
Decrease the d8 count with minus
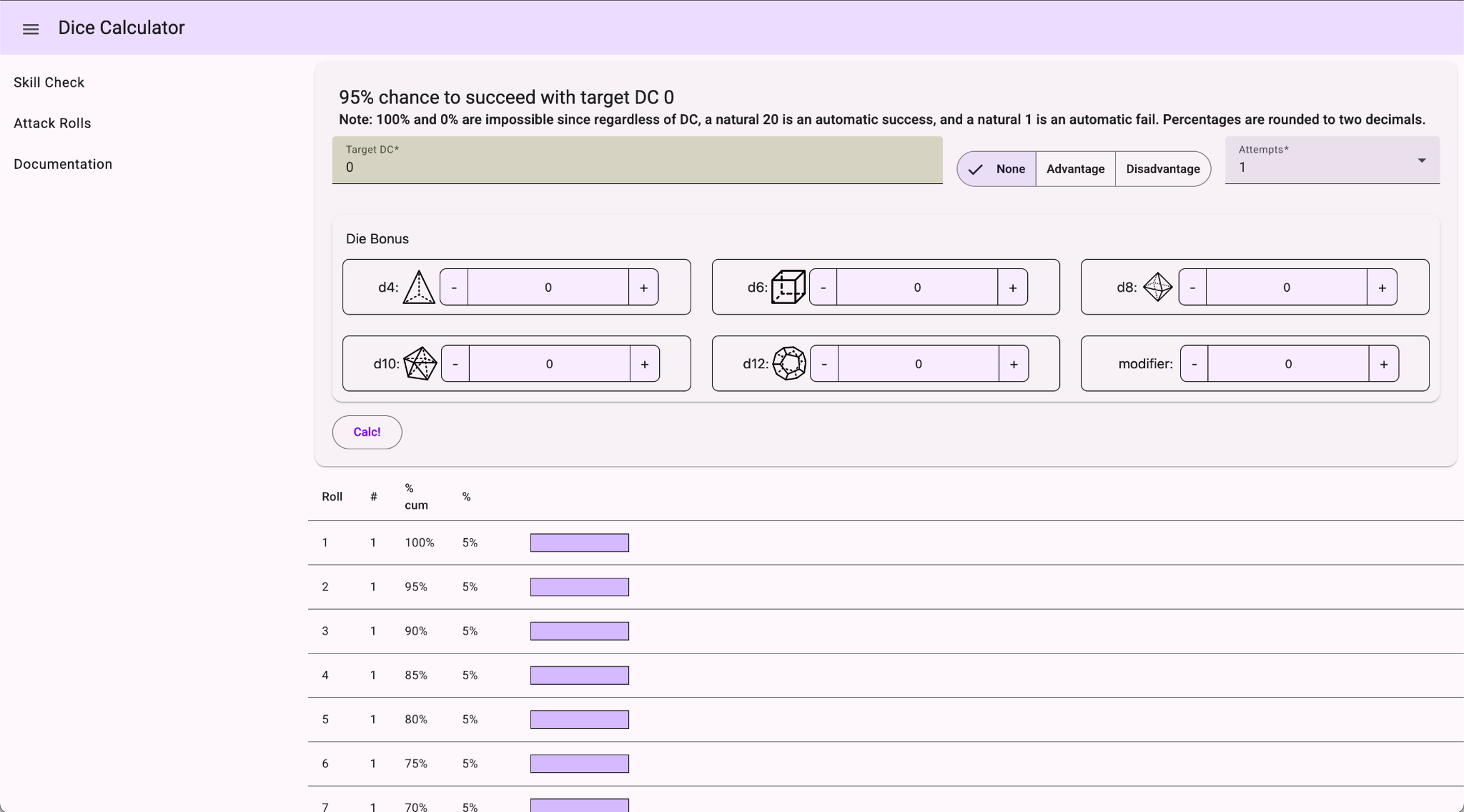(x=1193, y=288)
